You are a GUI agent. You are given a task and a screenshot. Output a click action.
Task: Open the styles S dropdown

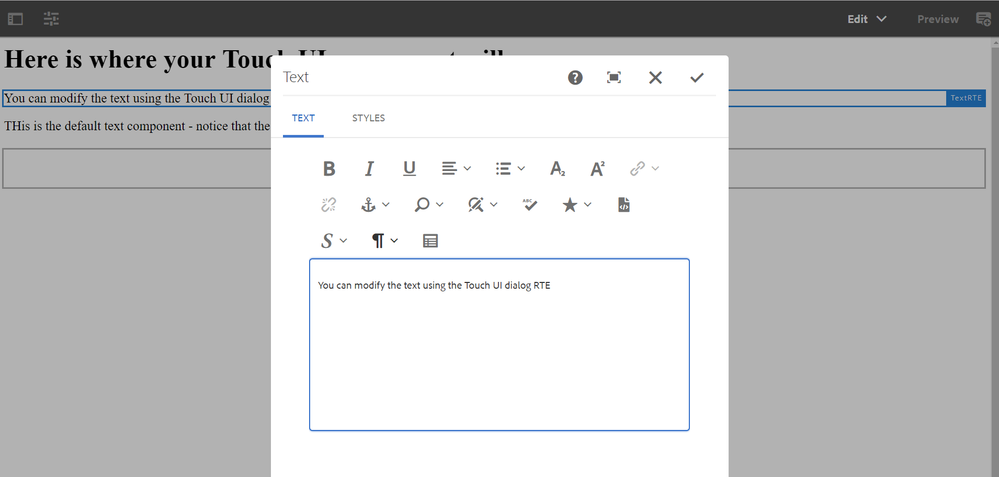(x=334, y=241)
